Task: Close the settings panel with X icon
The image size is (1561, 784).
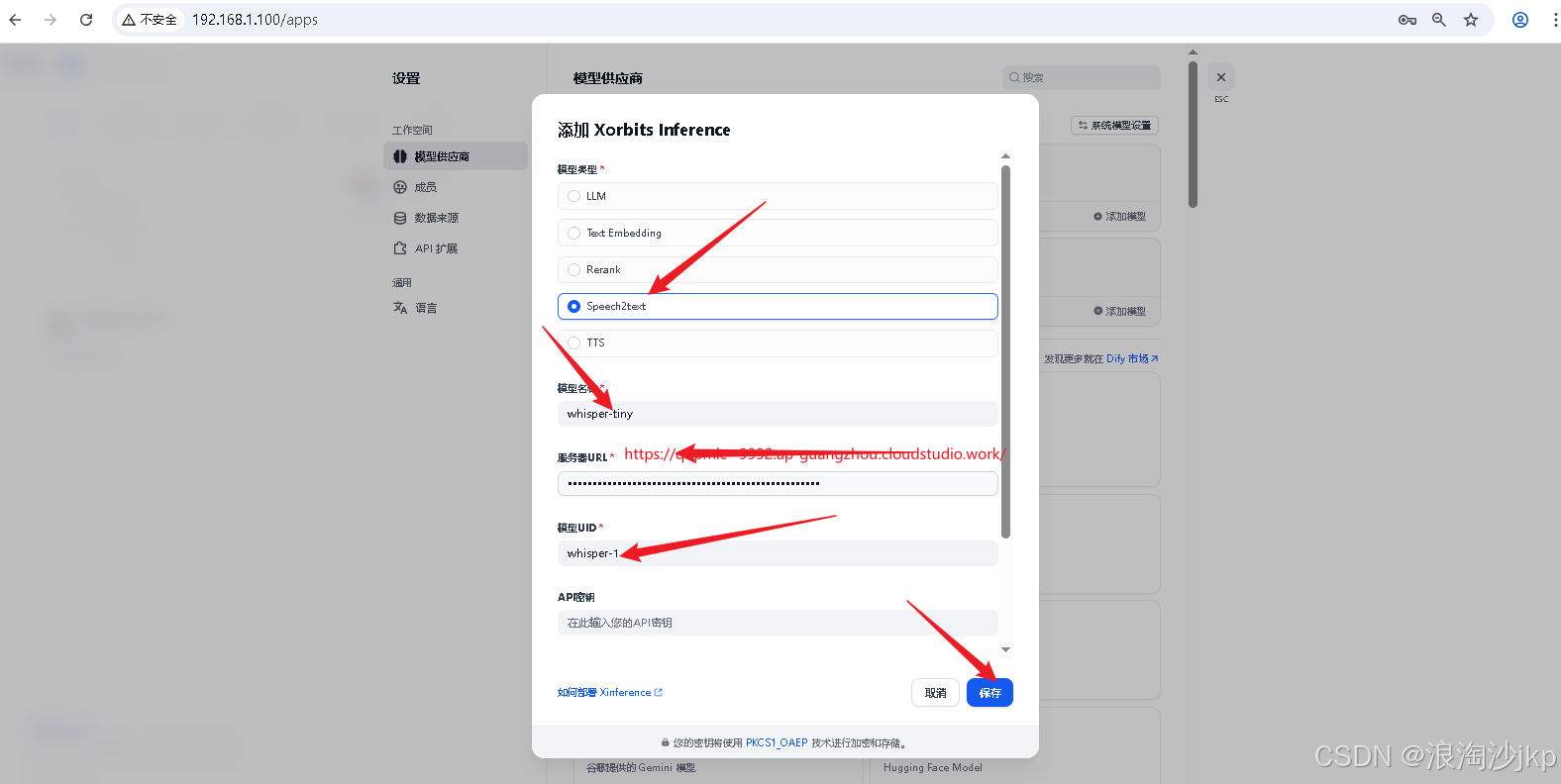Action: coord(1221,77)
